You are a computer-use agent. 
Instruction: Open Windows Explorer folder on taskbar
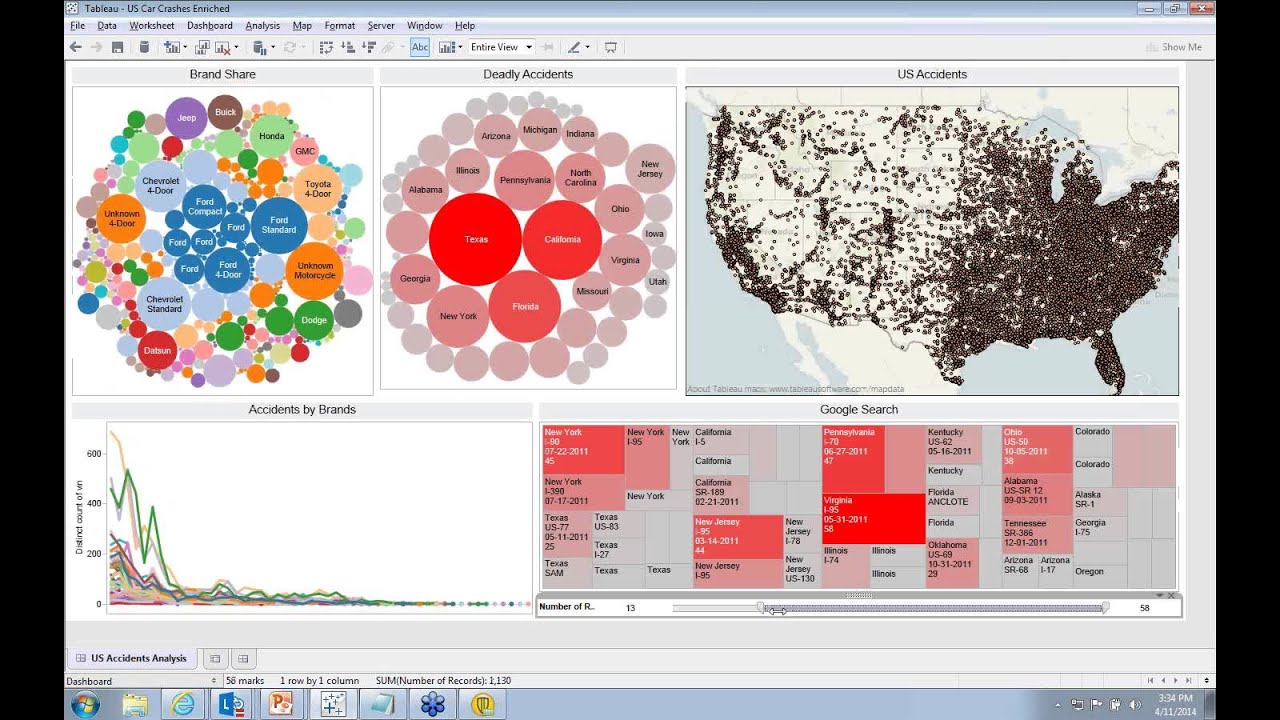[135, 704]
